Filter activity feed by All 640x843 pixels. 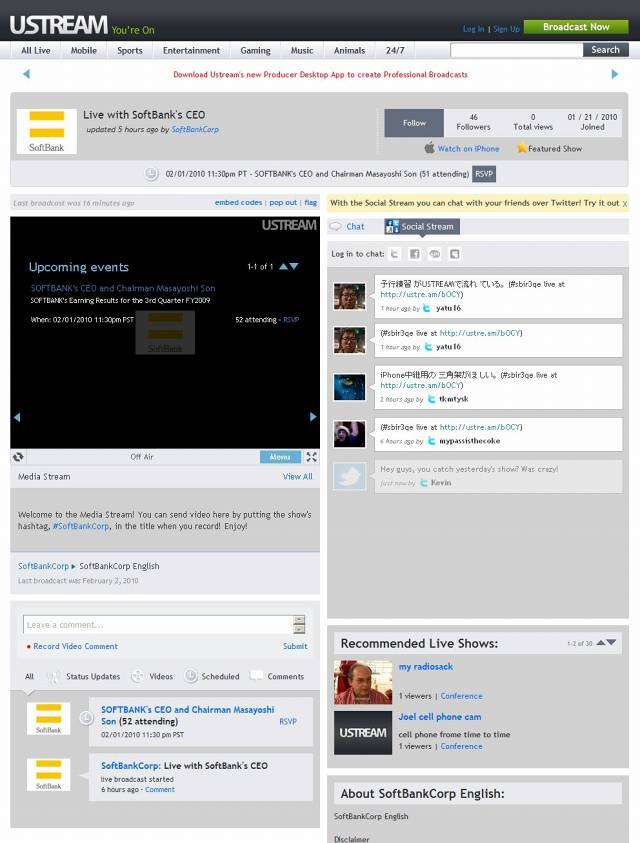(29, 676)
